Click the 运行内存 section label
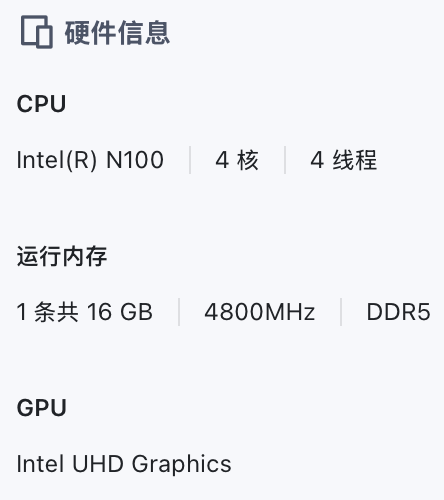The image size is (444, 500). point(62,256)
